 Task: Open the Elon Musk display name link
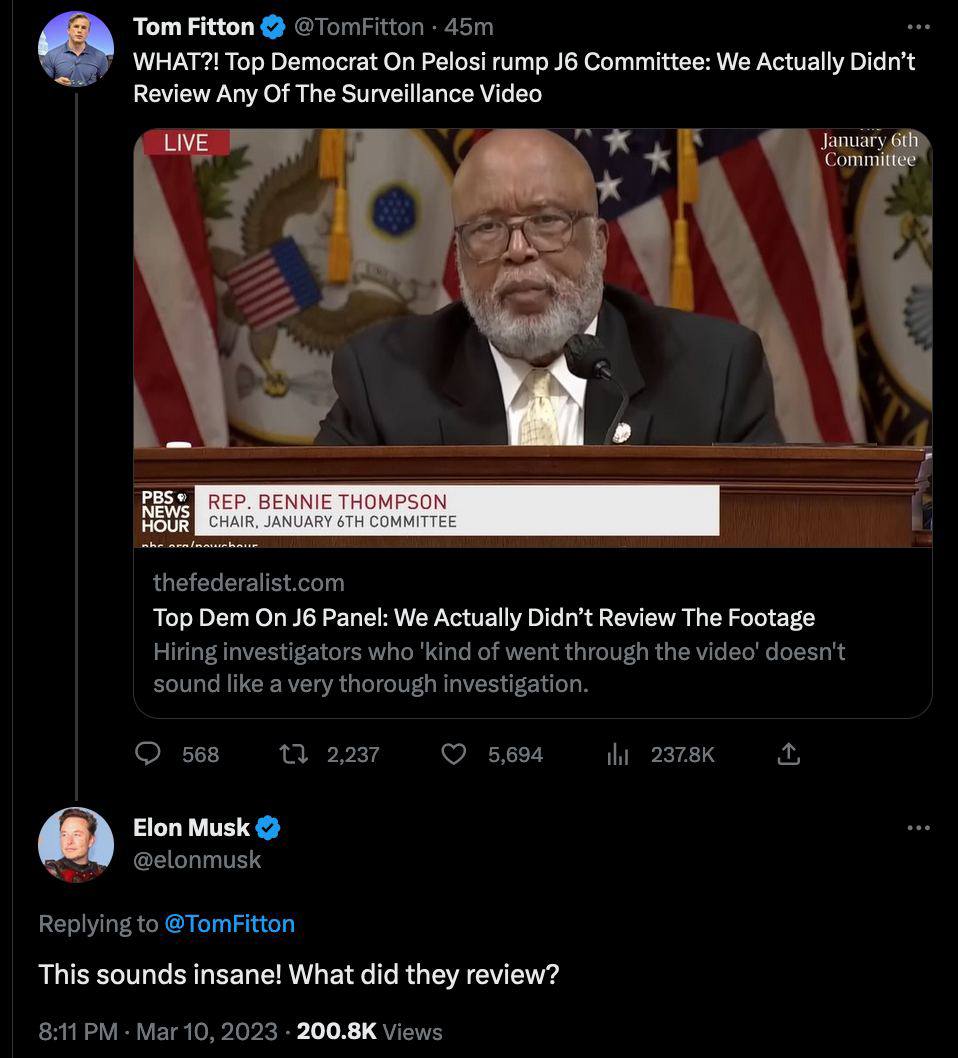(x=191, y=828)
